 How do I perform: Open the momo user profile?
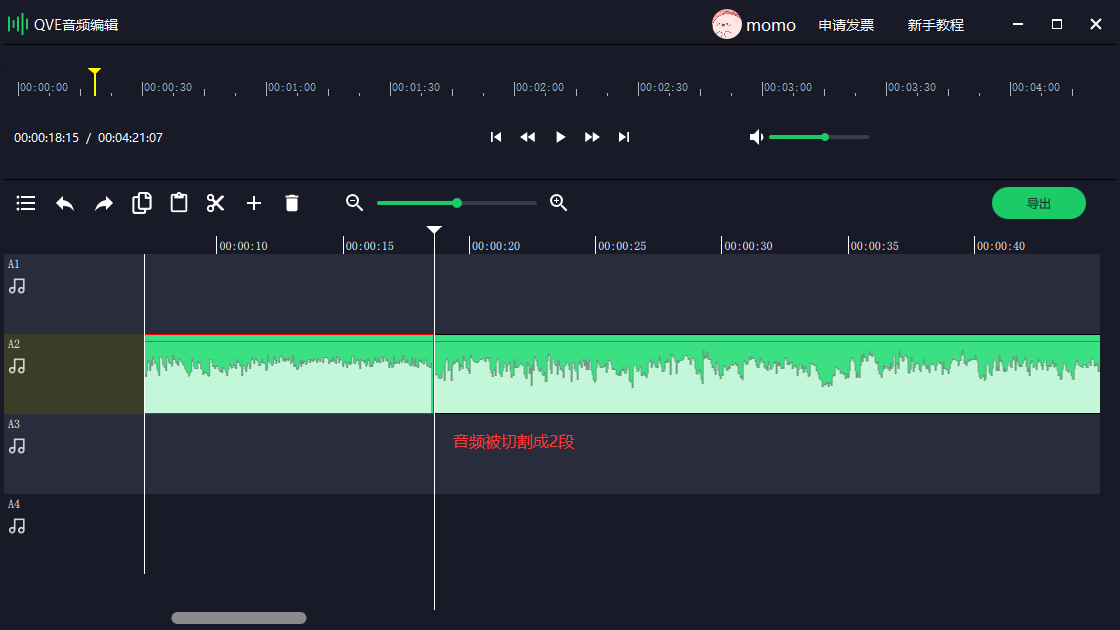point(754,25)
